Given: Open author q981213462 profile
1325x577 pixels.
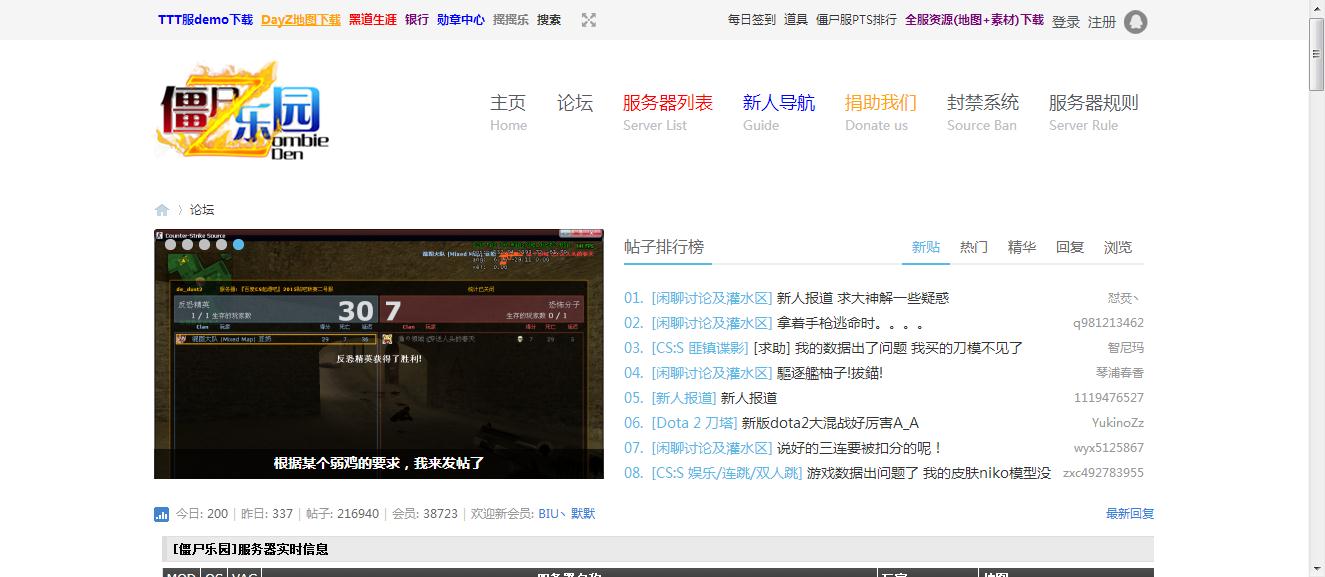Looking at the screenshot, I should [x=1109, y=323].
